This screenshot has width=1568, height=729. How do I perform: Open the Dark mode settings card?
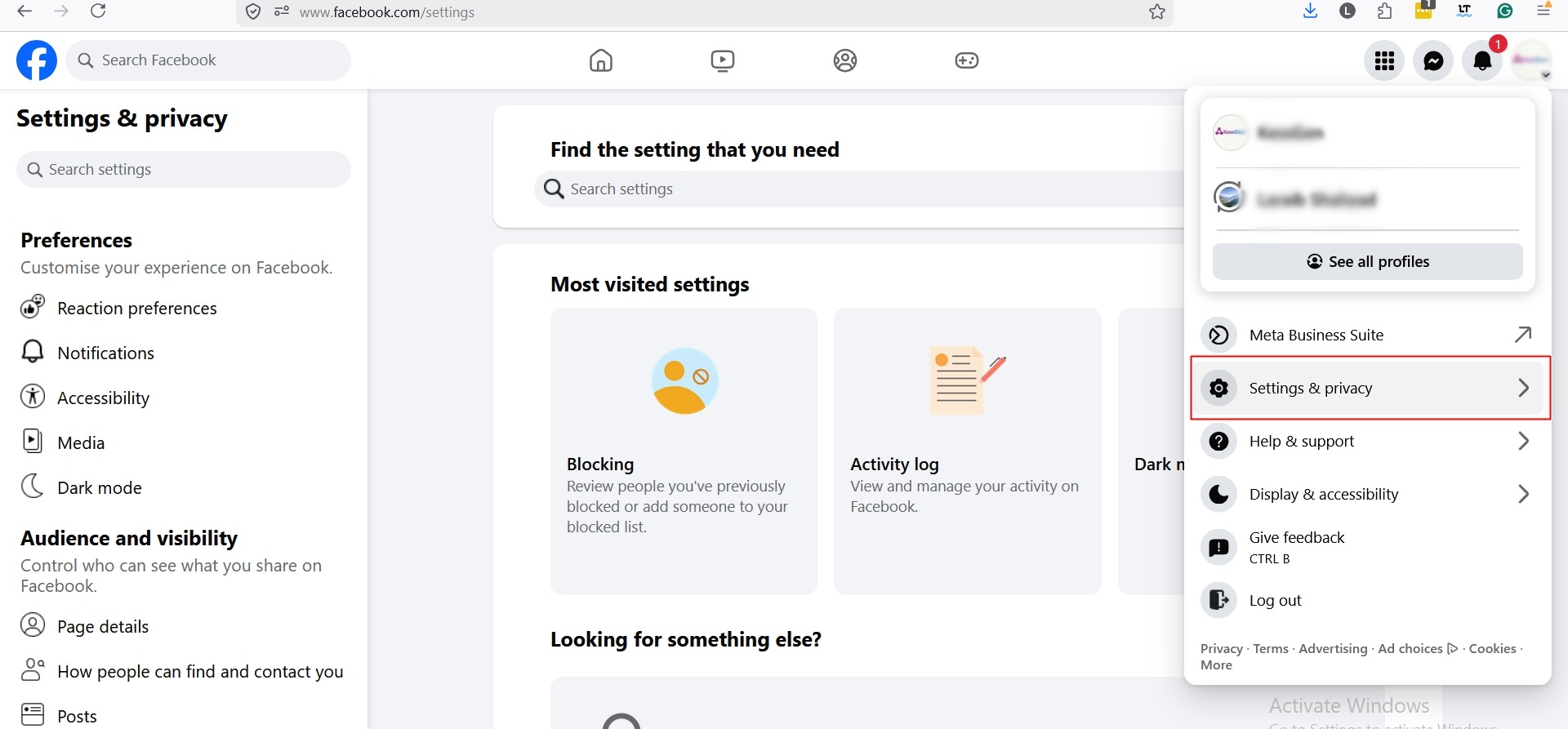[x=1151, y=451]
